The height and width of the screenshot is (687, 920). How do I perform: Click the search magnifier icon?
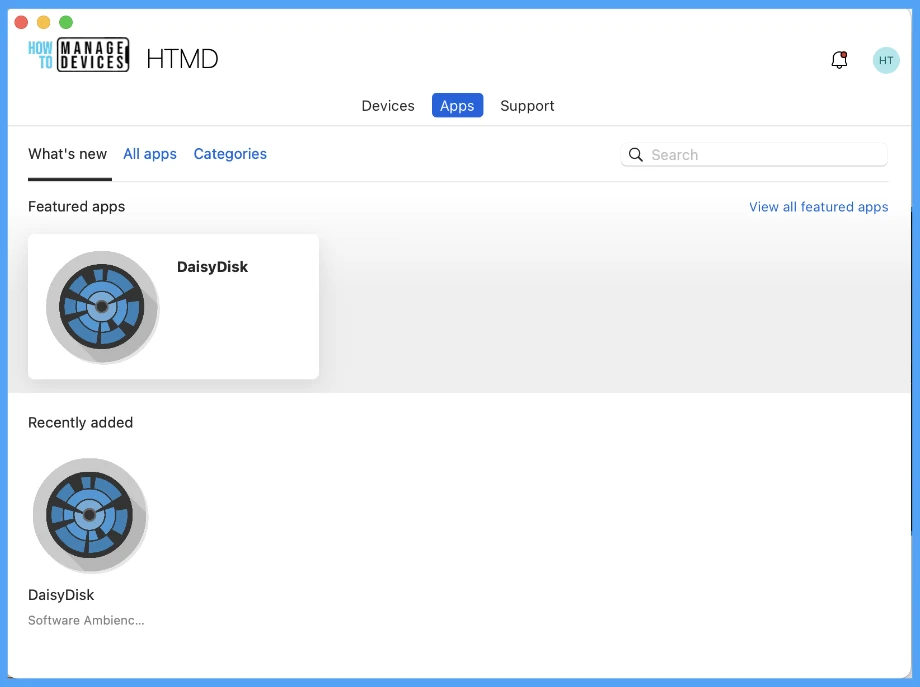(x=635, y=155)
